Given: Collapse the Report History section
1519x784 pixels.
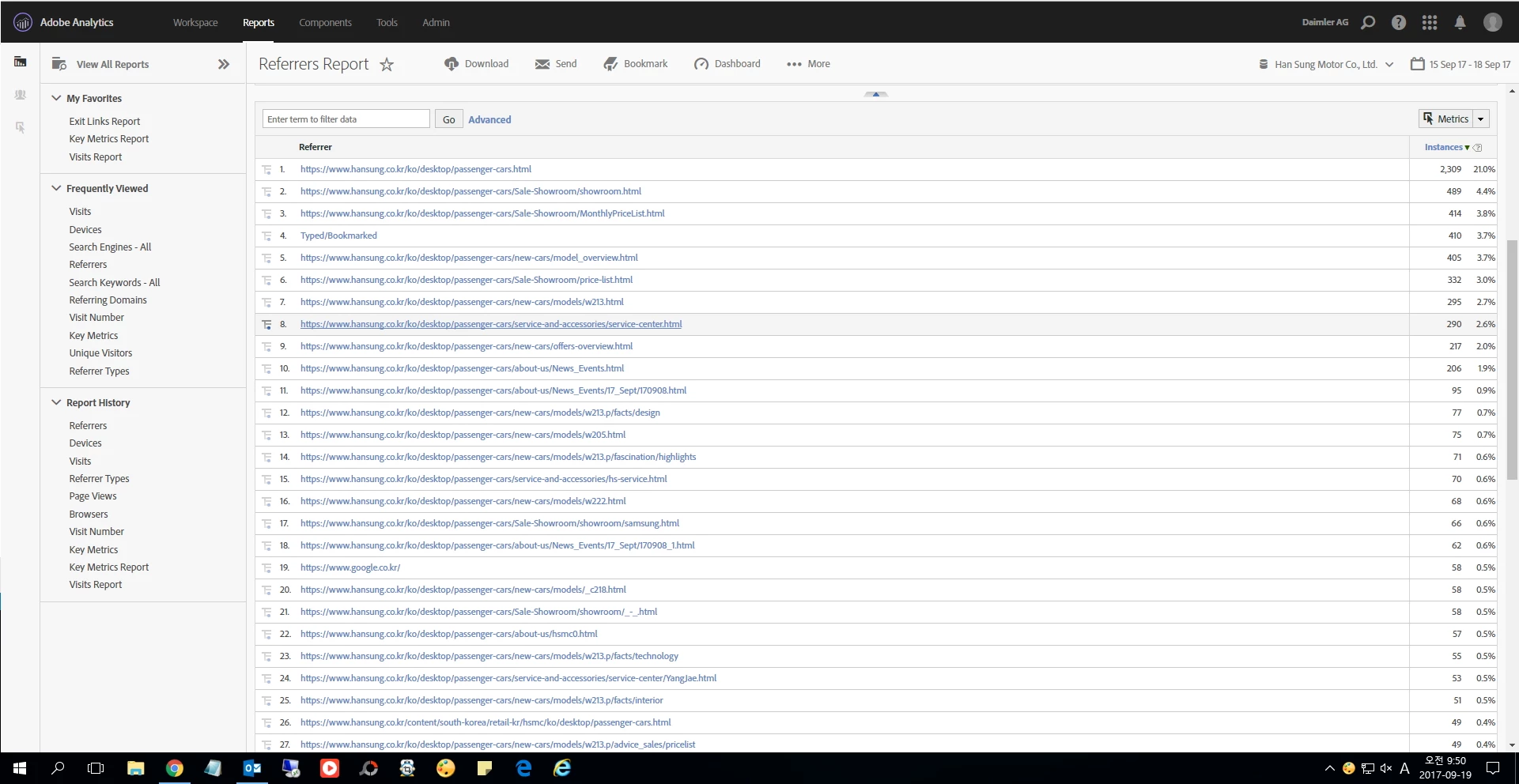Looking at the screenshot, I should point(56,402).
